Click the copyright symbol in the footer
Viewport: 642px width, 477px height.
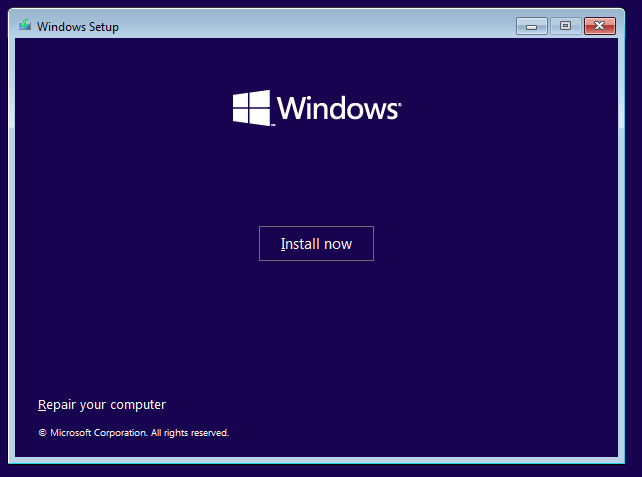tap(42, 433)
